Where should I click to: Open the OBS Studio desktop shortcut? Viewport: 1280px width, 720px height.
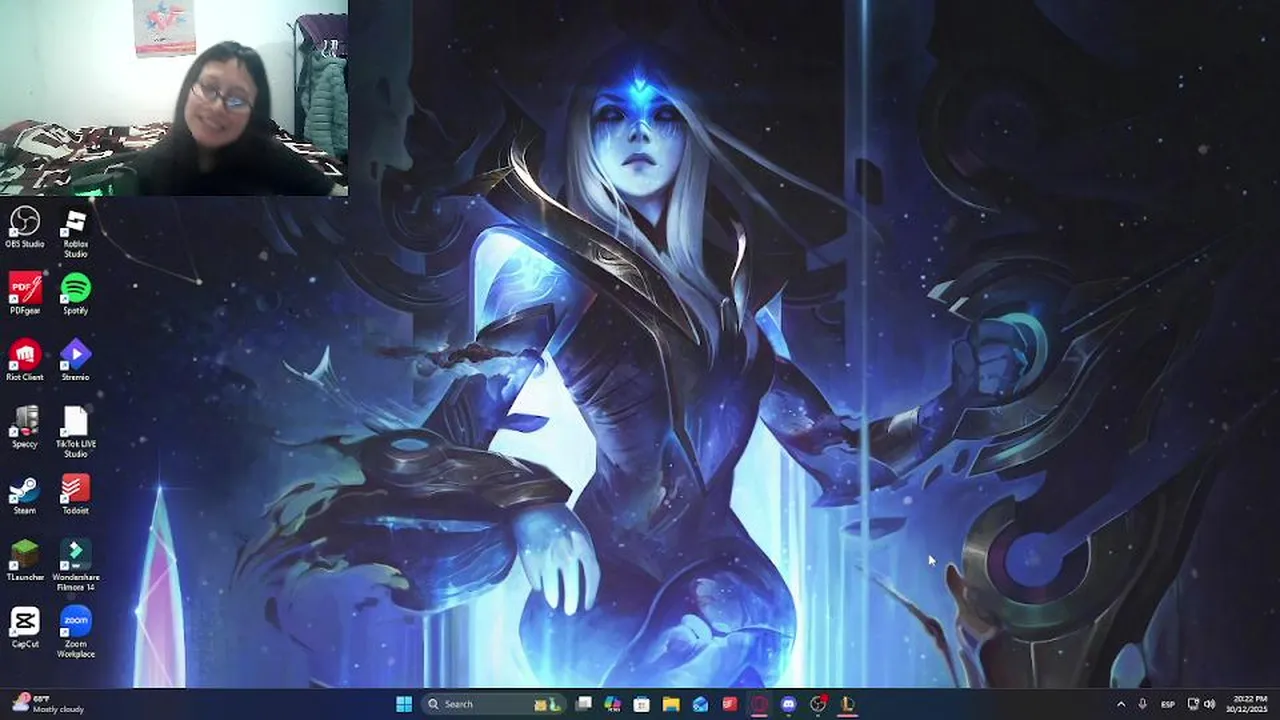click(25, 227)
